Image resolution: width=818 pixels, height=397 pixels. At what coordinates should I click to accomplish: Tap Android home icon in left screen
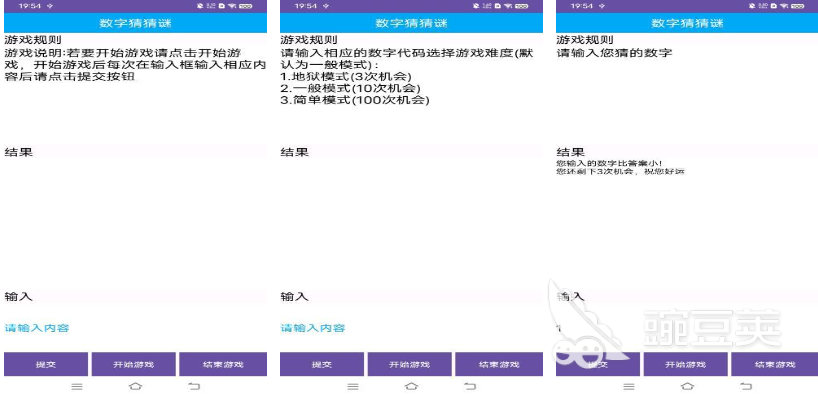[x=136, y=387]
